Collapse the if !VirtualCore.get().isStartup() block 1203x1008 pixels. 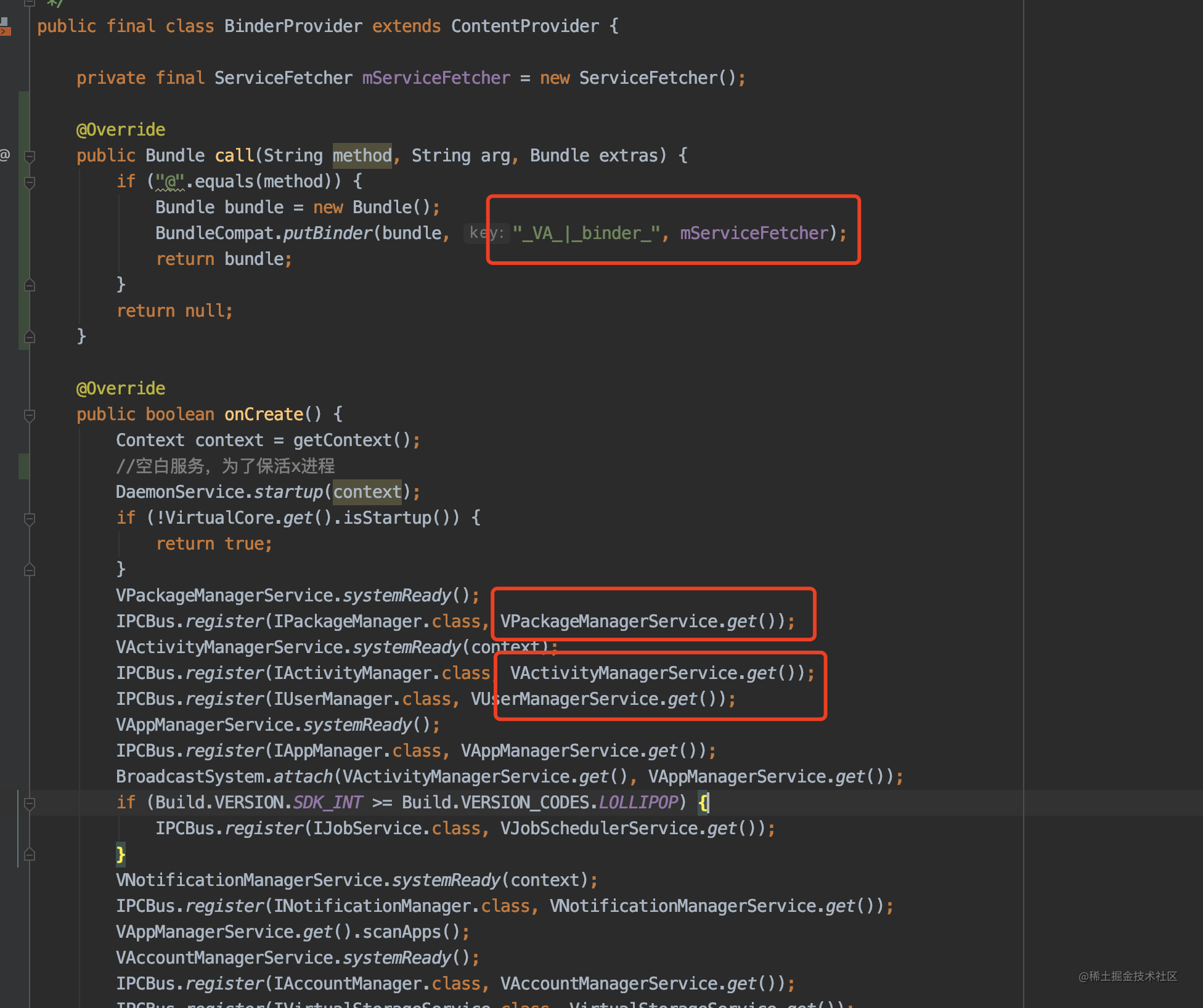[x=29, y=519]
